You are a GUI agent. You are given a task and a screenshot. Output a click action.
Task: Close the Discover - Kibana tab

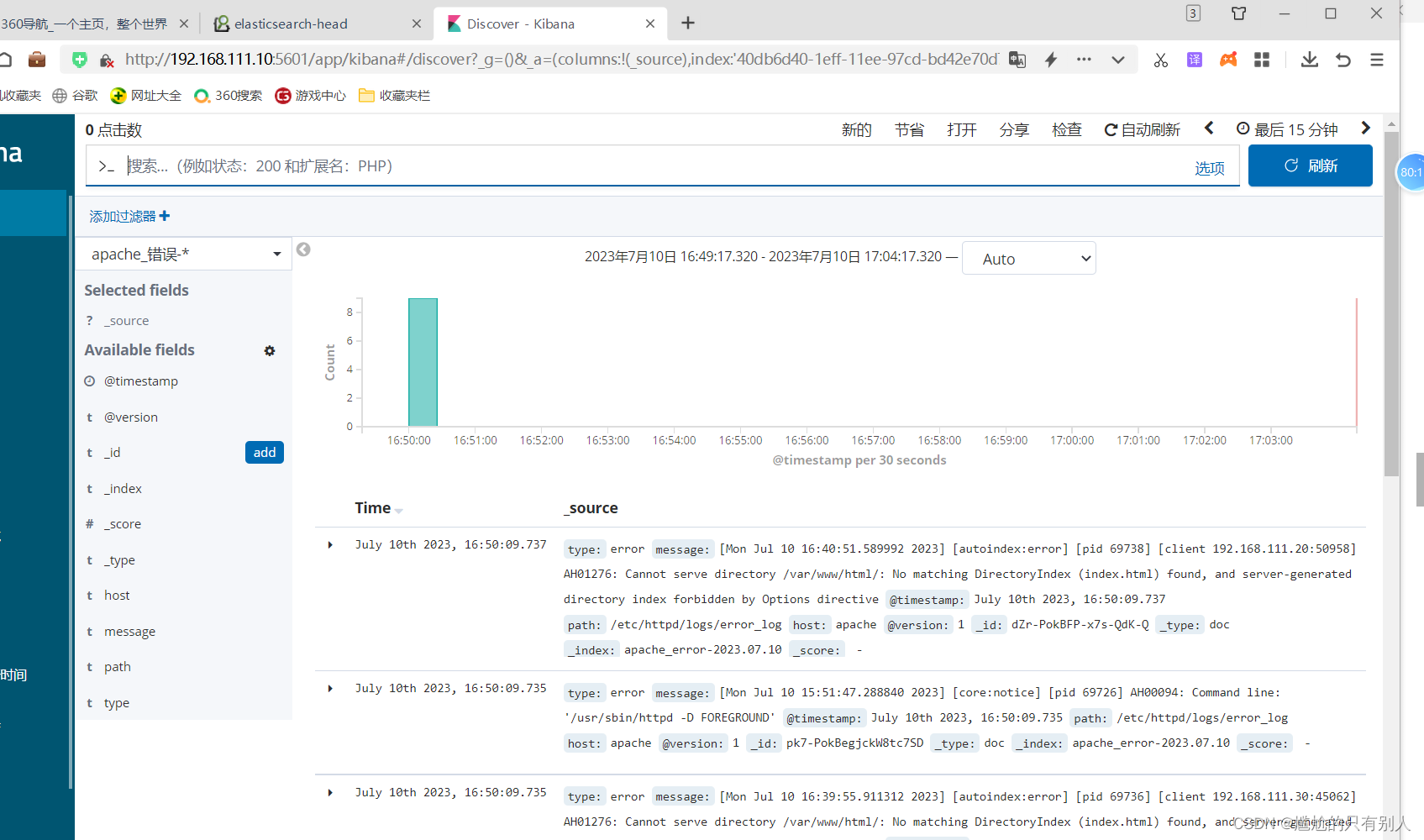[x=650, y=24]
